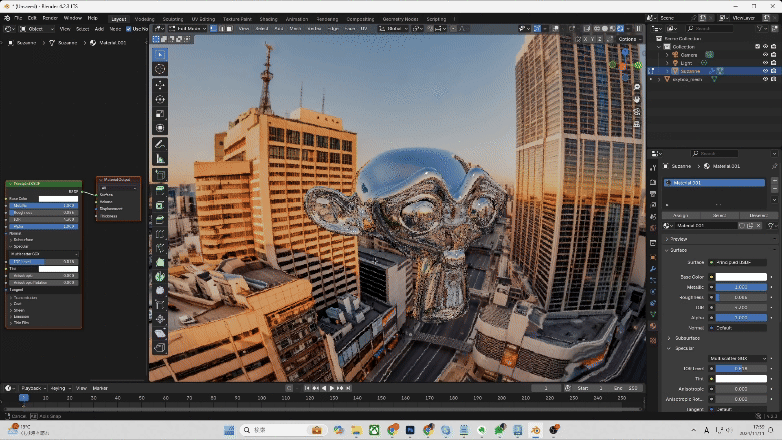Open the Render properties tab
Viewport: 782px width, 440px height.
653,182
